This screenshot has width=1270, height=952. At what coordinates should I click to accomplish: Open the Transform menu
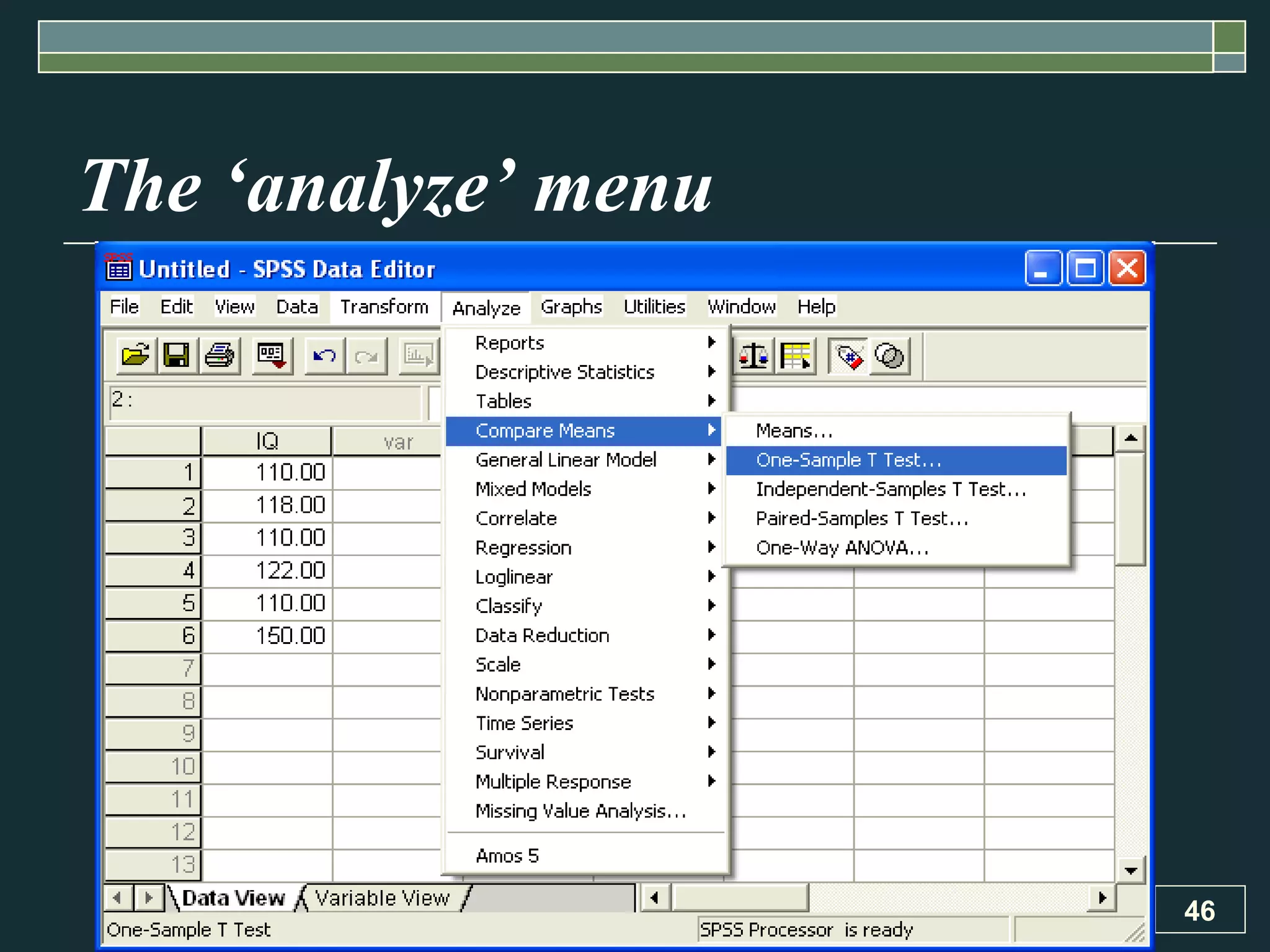tap(384, 307)
